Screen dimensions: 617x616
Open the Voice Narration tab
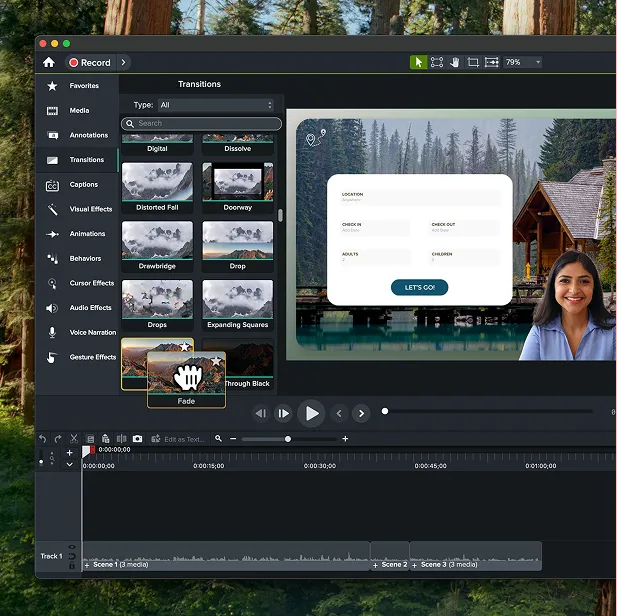pyautogui.click(x=77, y=333)
